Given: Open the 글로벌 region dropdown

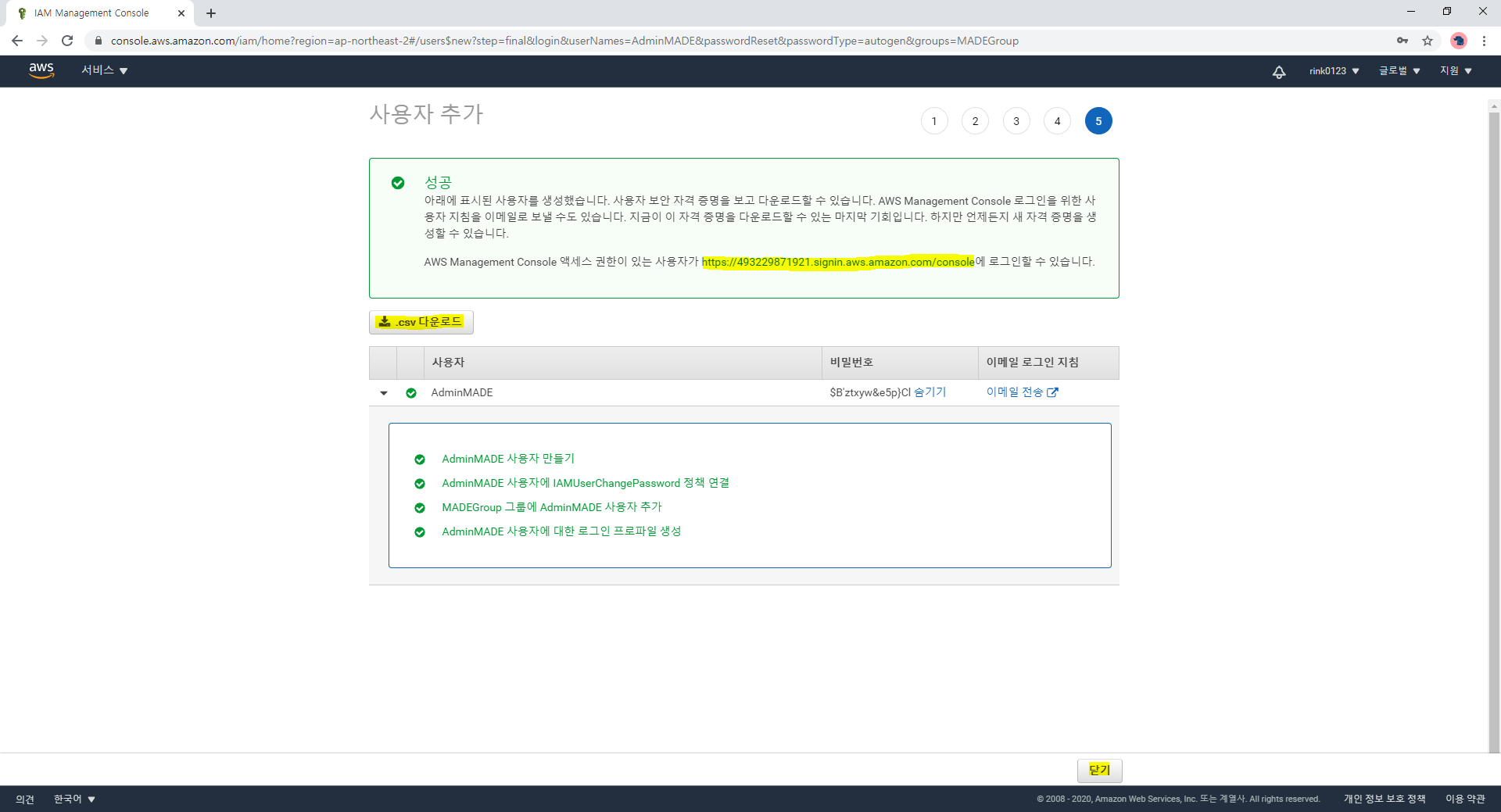Looking at the screenshot, I should click(1399, 71).
